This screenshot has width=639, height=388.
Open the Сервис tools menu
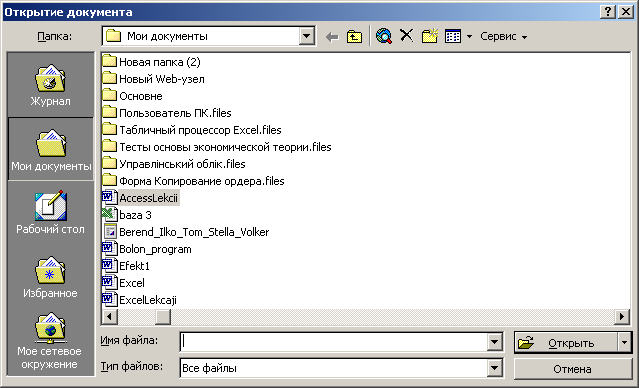click(503, 37)
